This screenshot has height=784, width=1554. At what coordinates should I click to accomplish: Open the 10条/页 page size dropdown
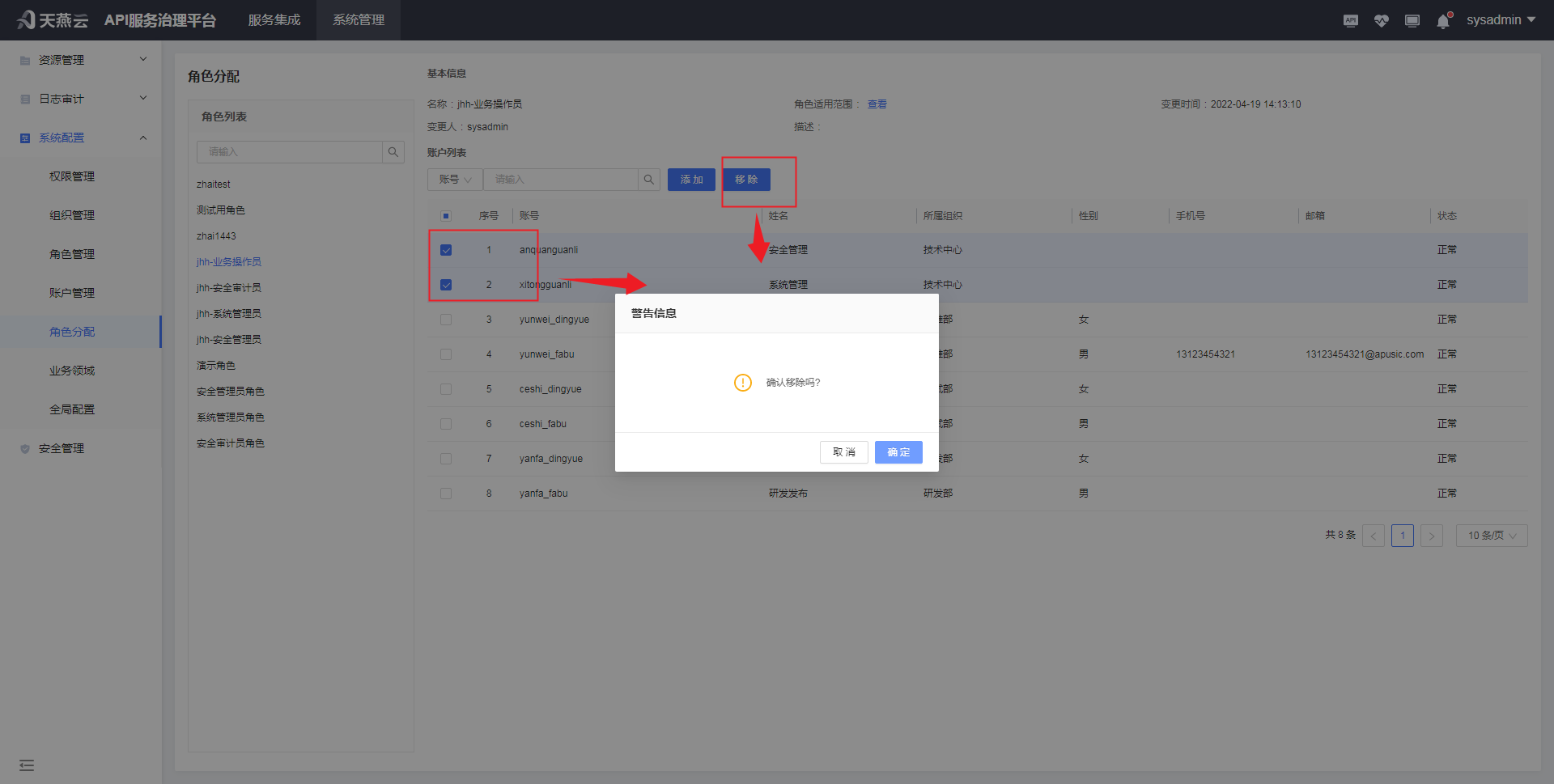pyautogui.click(x=1491, y=535)
